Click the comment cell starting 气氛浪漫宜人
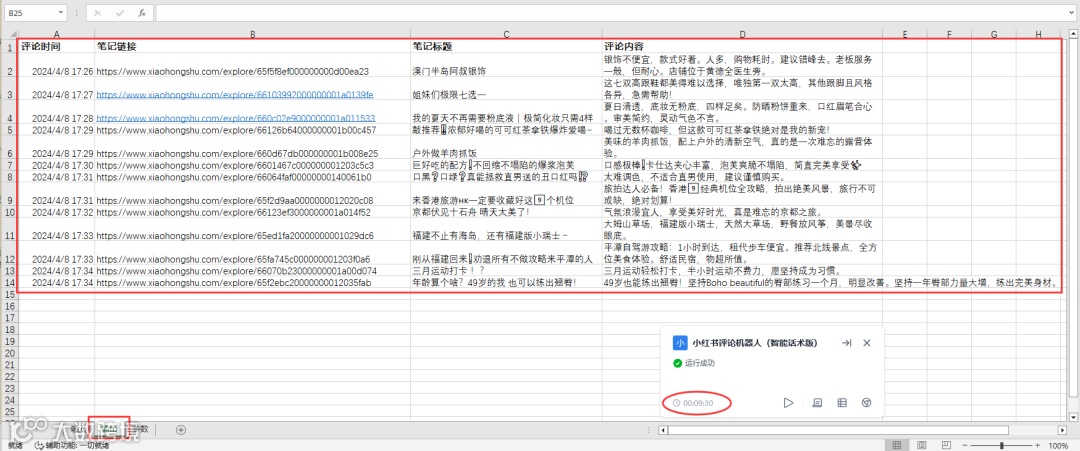Viewport: 1080px width, 451px height. click(x=742, y=212)
